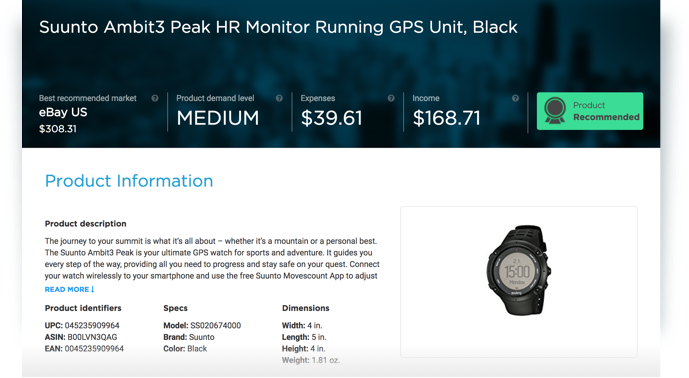Click the Product Information heading
The width and height of the screenshot is (689, 378).
click(129, 181)
